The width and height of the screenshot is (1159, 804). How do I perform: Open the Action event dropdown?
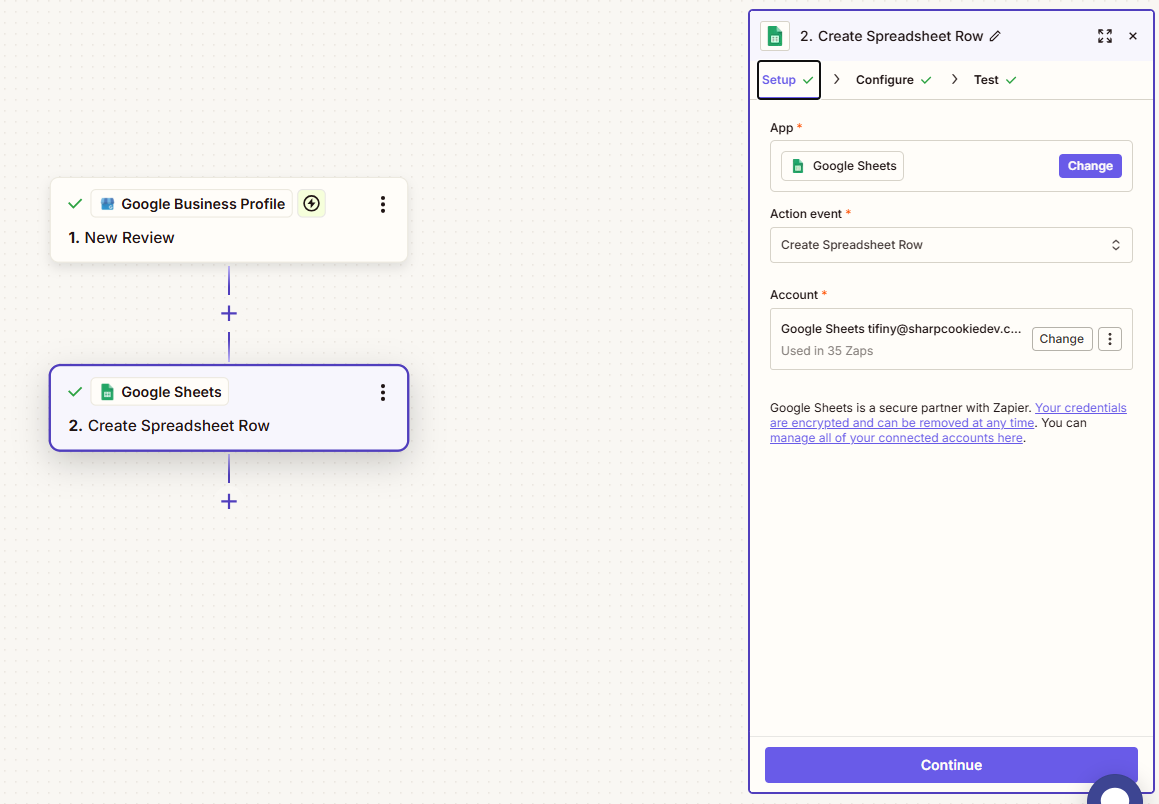pyautogui.click(x=951, y=245)
